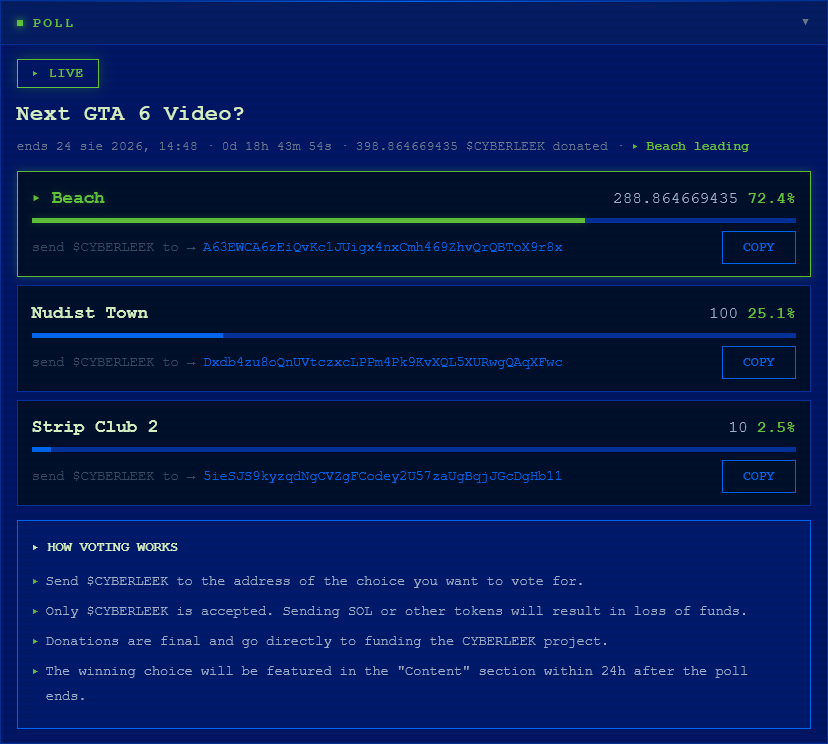Copy the Nudist Town donation address

point(758,362)
